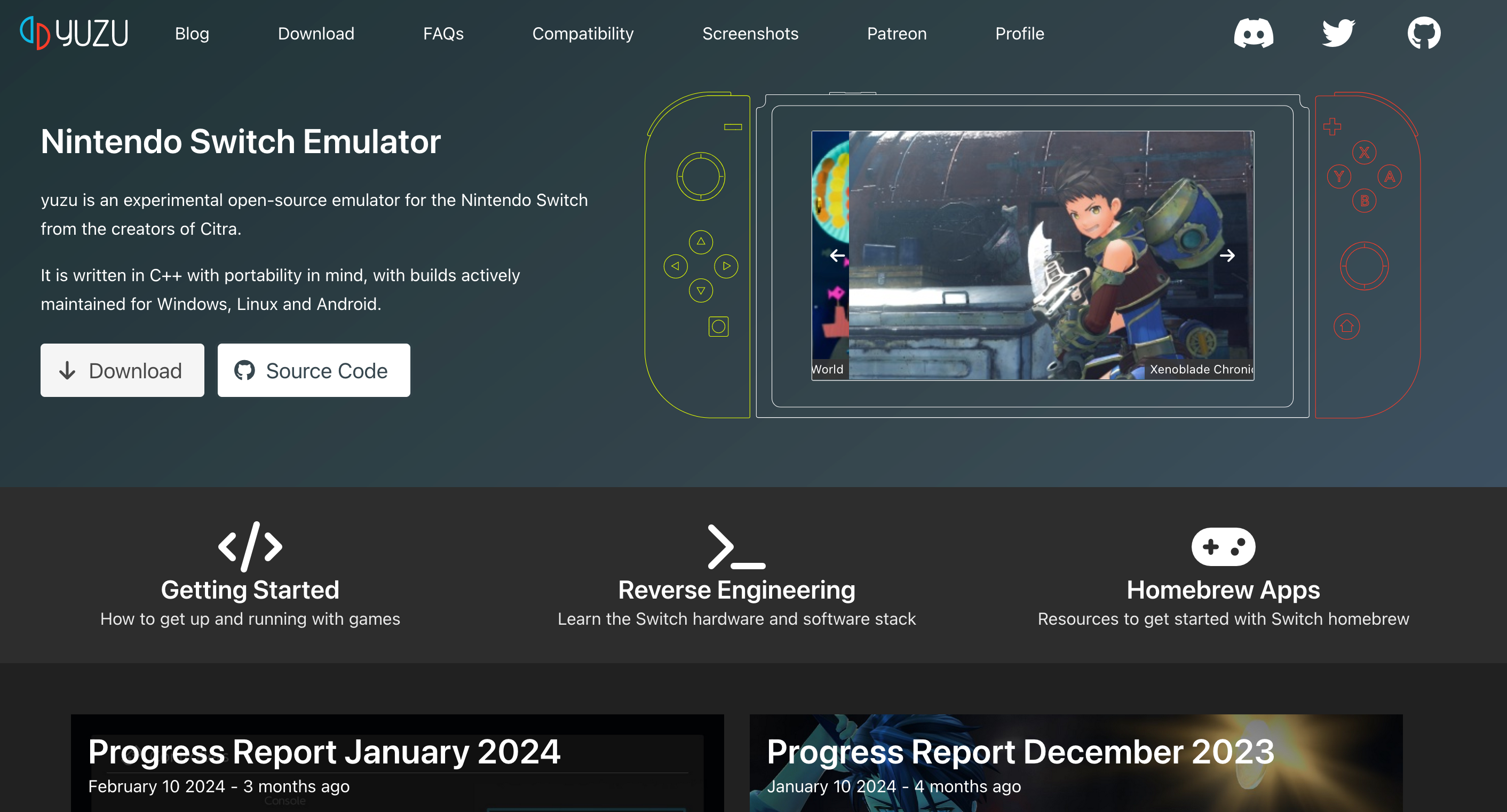Click the minus button on yellow Joy-Con

pyautogui.click(x=733, y=127)
